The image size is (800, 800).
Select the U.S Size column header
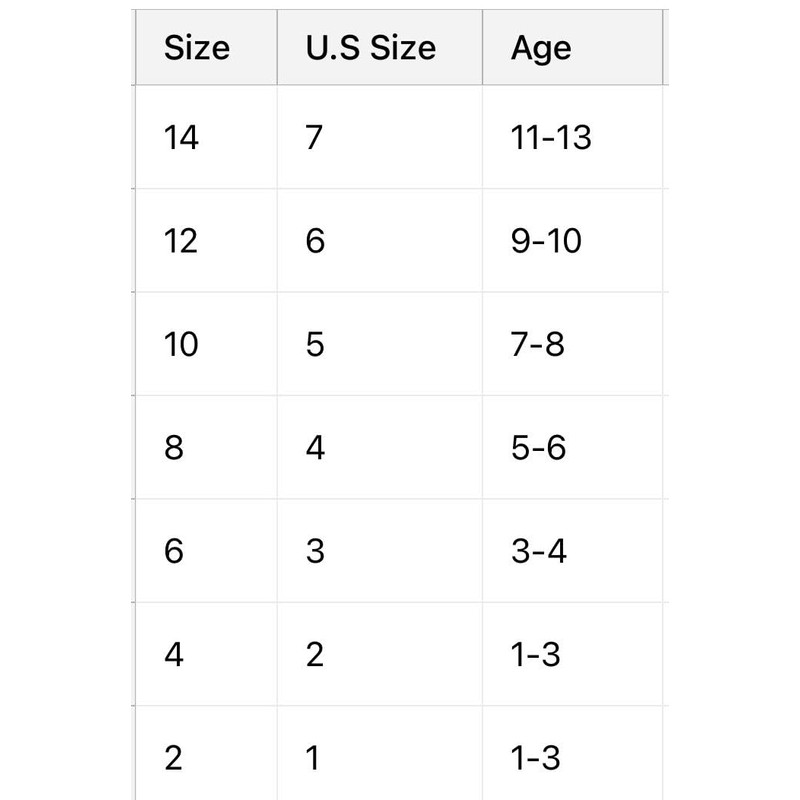click(x=371, y=48)
